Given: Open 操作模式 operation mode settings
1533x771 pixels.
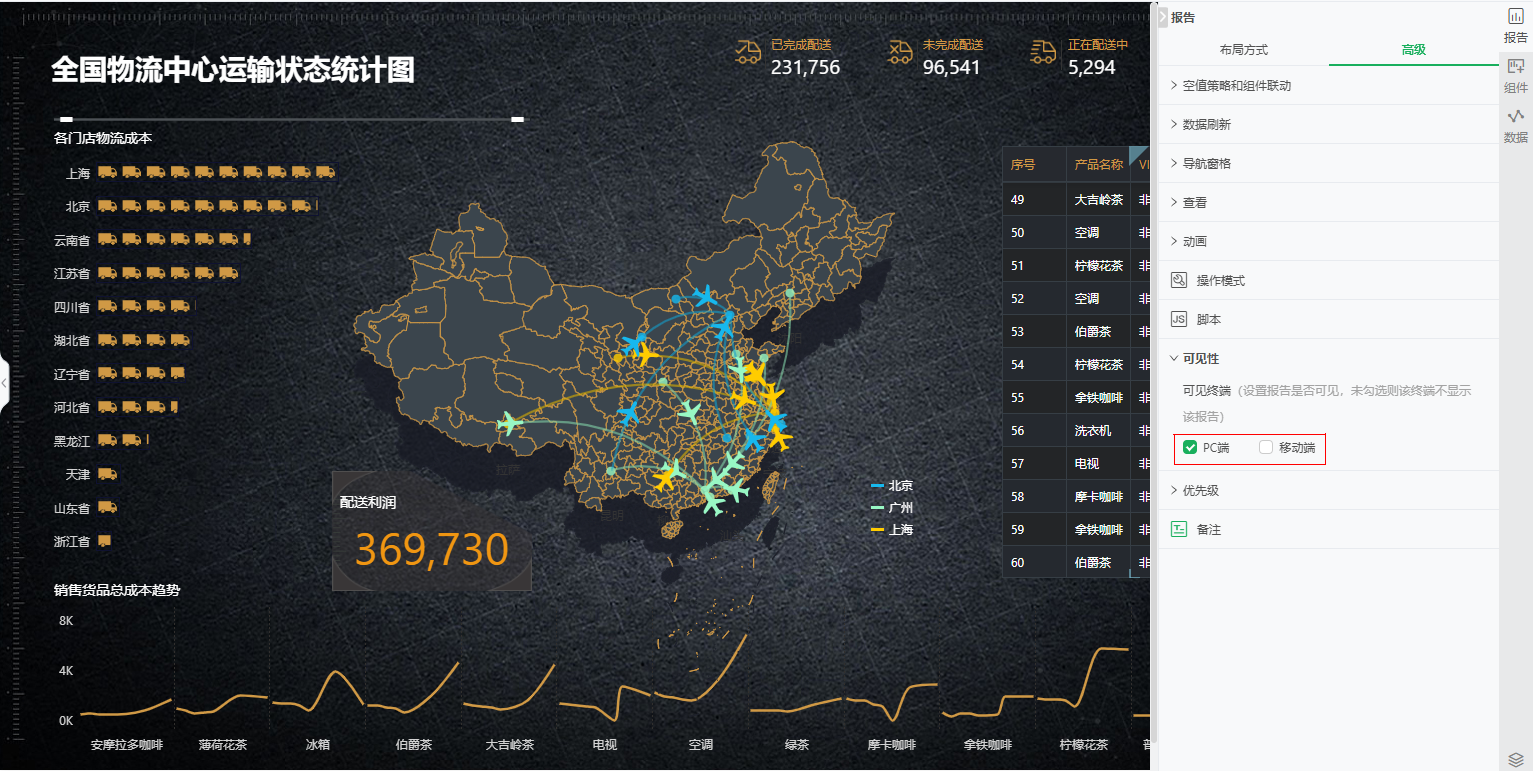Looking at the screenshot, I should 1220,281.
